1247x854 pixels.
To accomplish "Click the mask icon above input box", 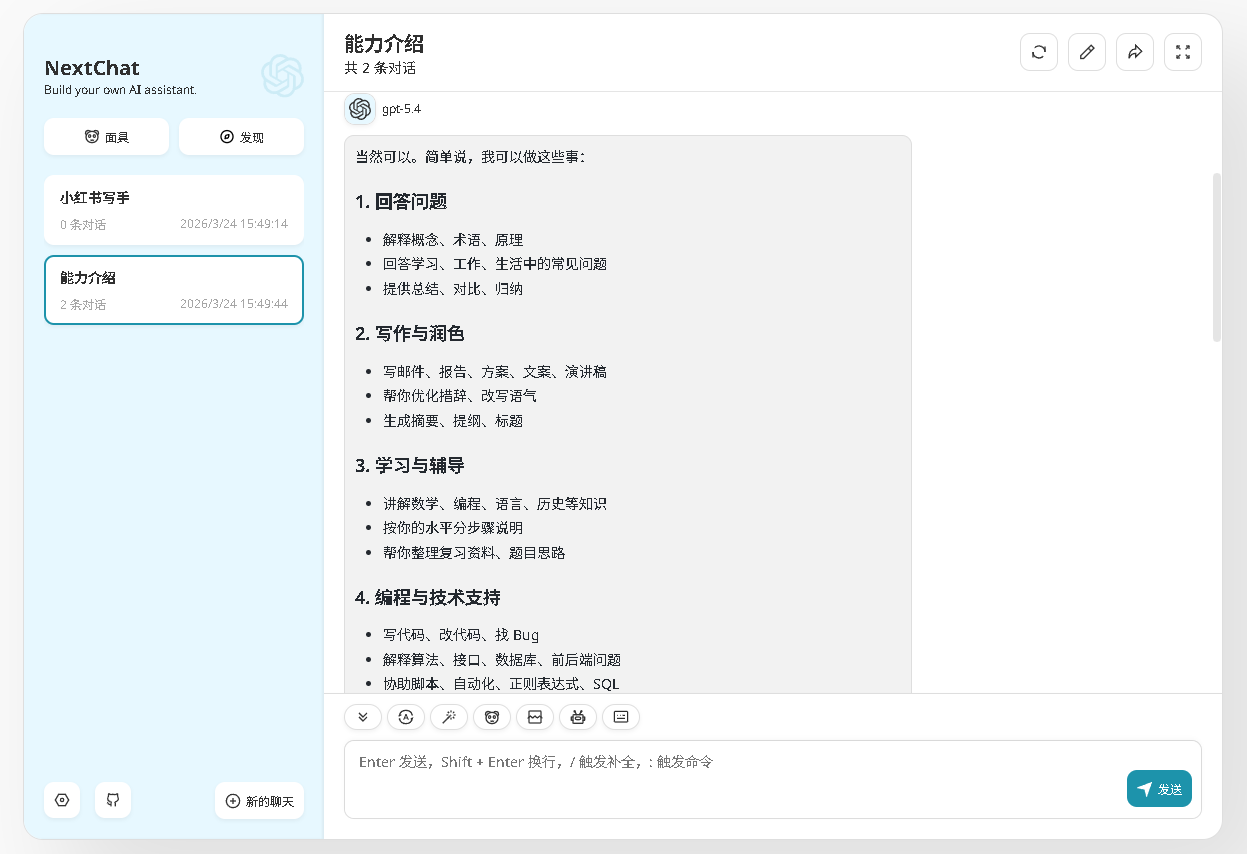I will (492, 717).
